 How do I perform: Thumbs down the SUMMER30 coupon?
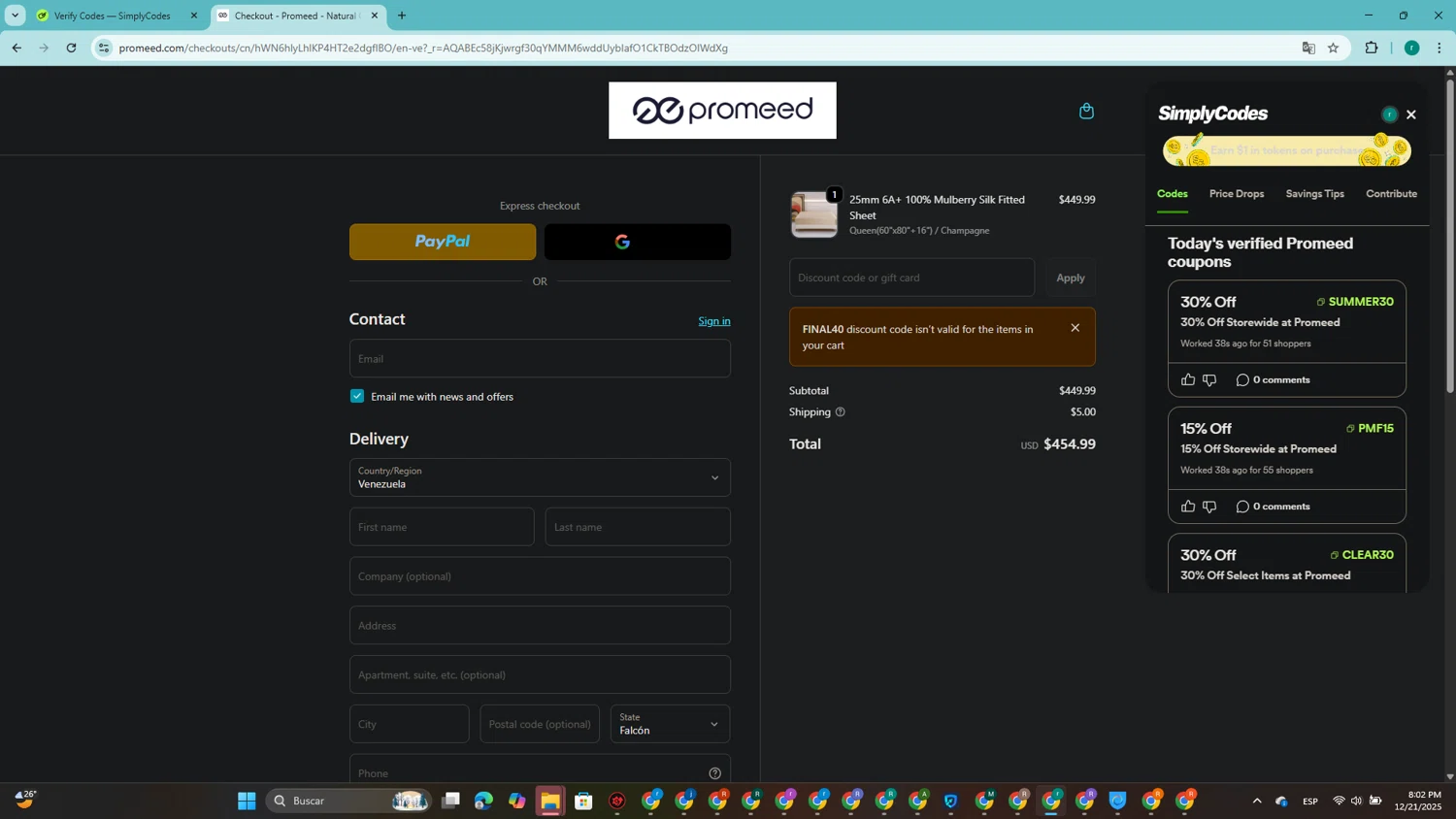pyautogui.click(x=1209, y=379)
